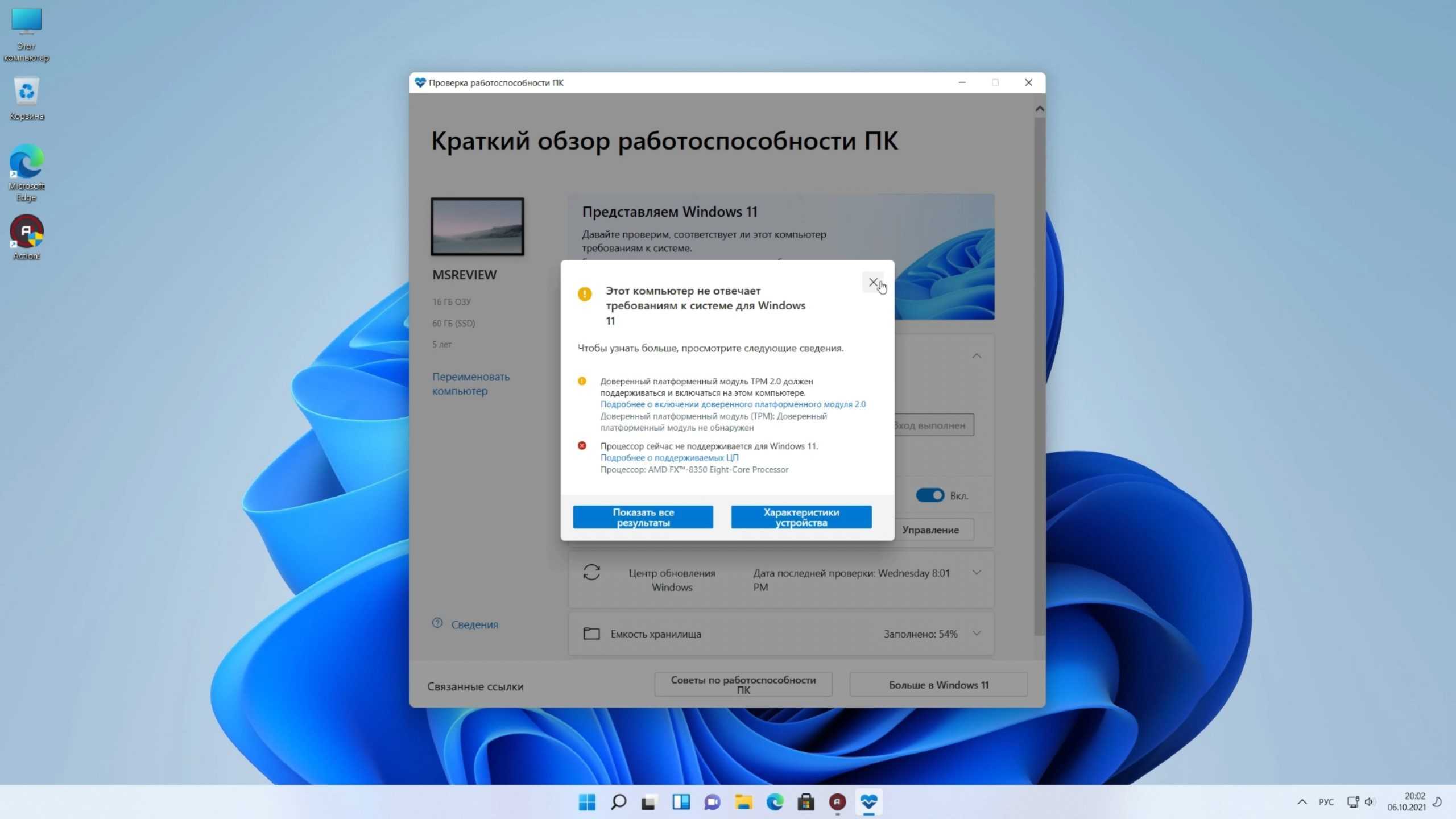Select Microsoft Edge desktop shortcut

pos(26,173)
